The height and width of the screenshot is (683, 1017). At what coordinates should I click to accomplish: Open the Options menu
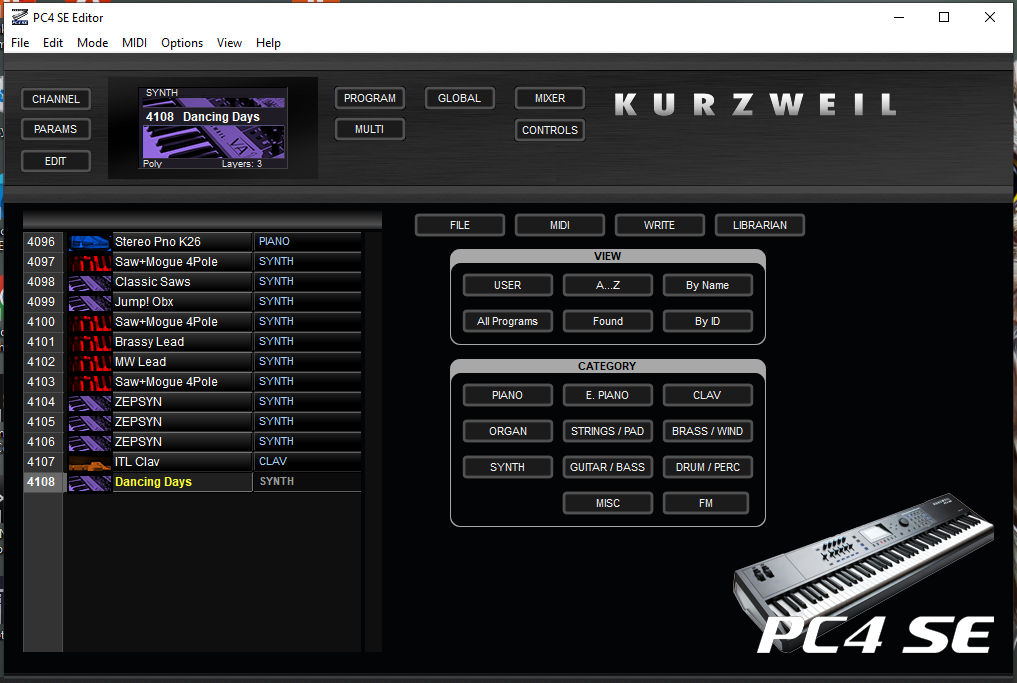182,43
